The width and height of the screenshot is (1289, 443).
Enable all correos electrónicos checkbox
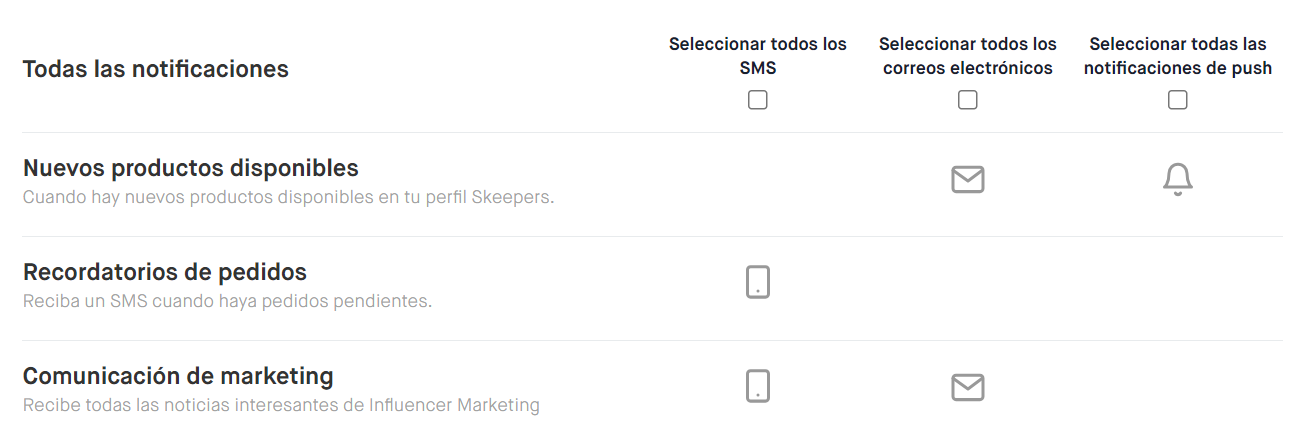click(967, 100)
